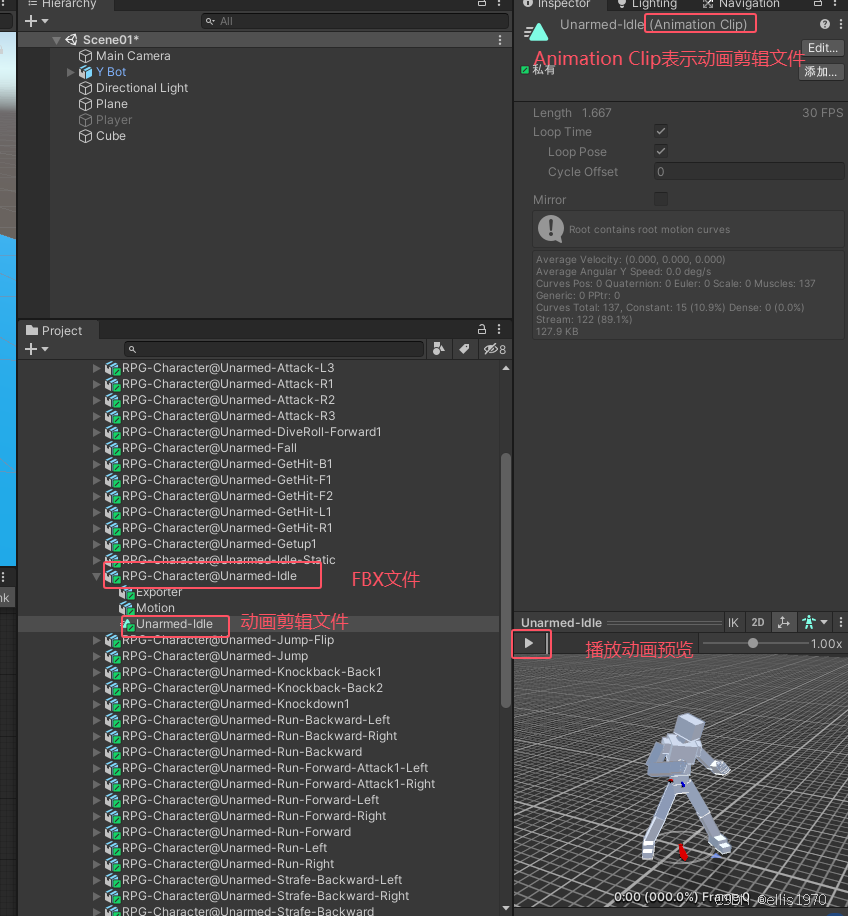Expand the RPG-Character@Unarmed-Jump asset

(x=96, y=656)
